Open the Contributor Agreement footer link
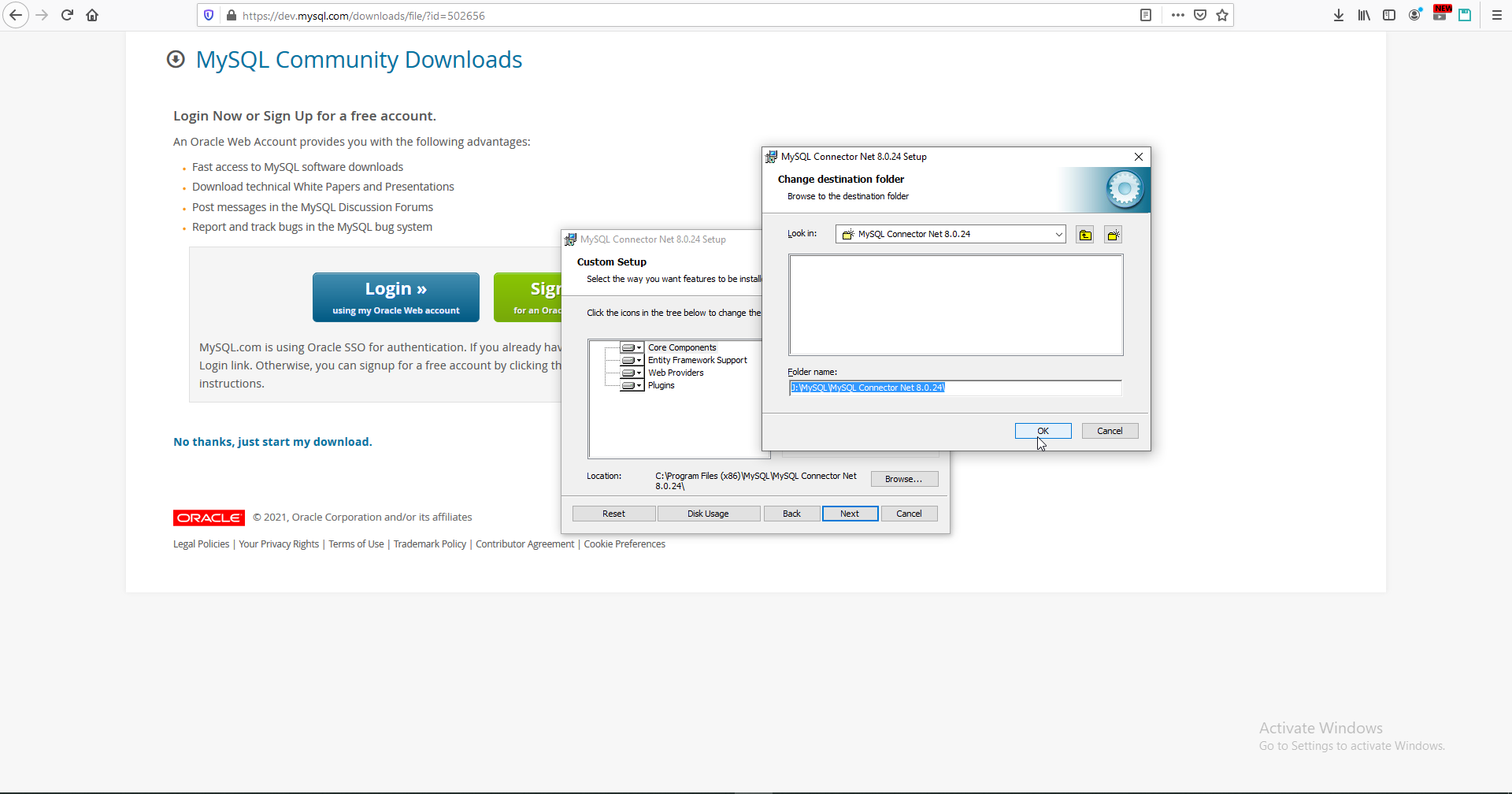This screenshot has width=1512, height=794. [x=525, y=544]
